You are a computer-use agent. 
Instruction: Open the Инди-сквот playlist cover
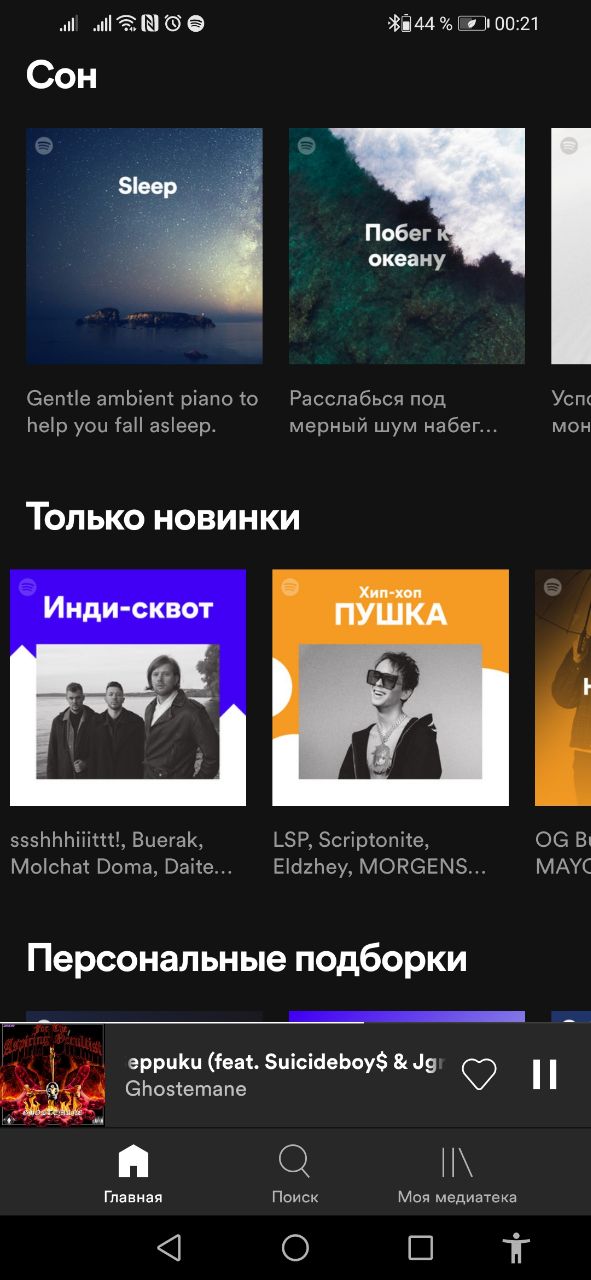(128, 688)
